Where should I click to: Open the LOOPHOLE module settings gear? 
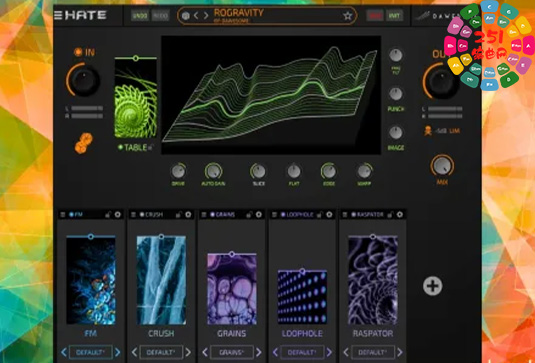pos(329,215)
